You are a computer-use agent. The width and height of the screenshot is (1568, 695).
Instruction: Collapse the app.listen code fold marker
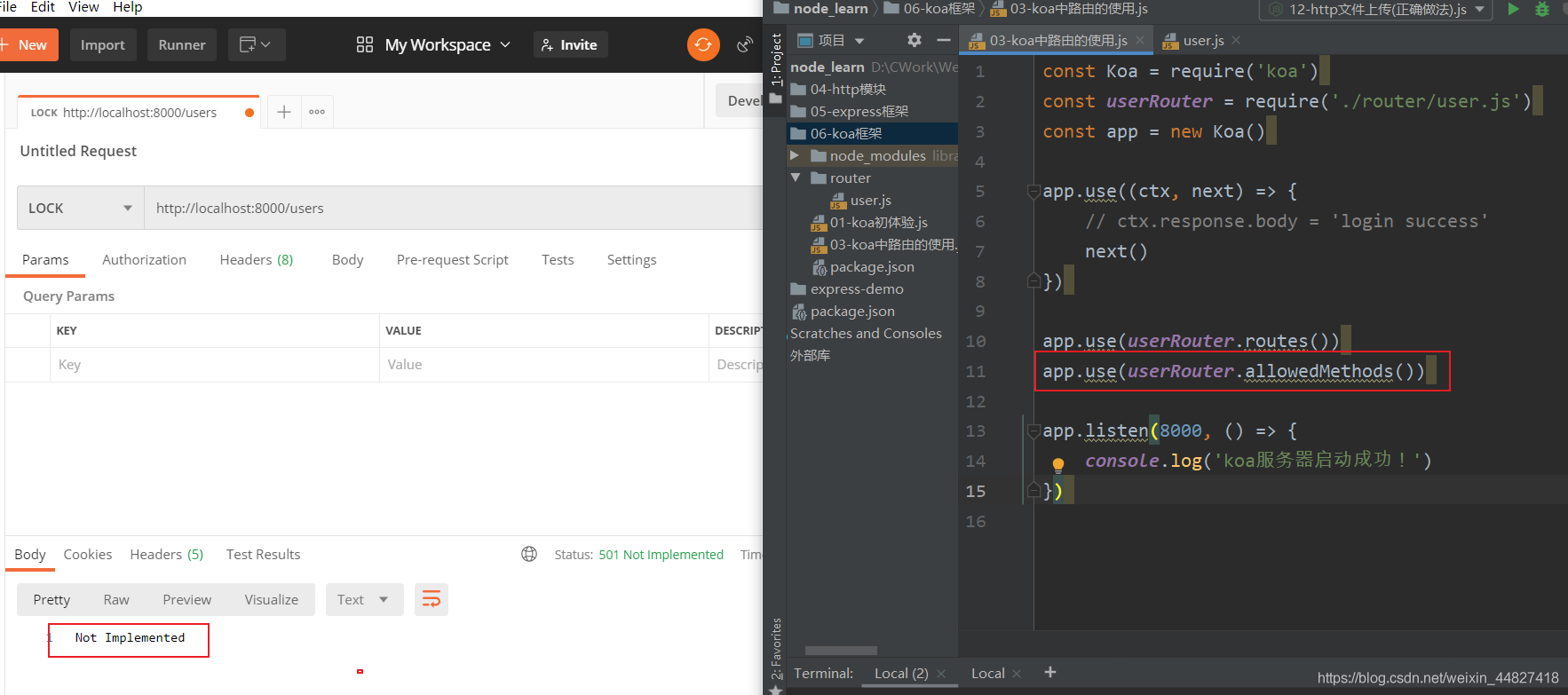coord(1033,430)
